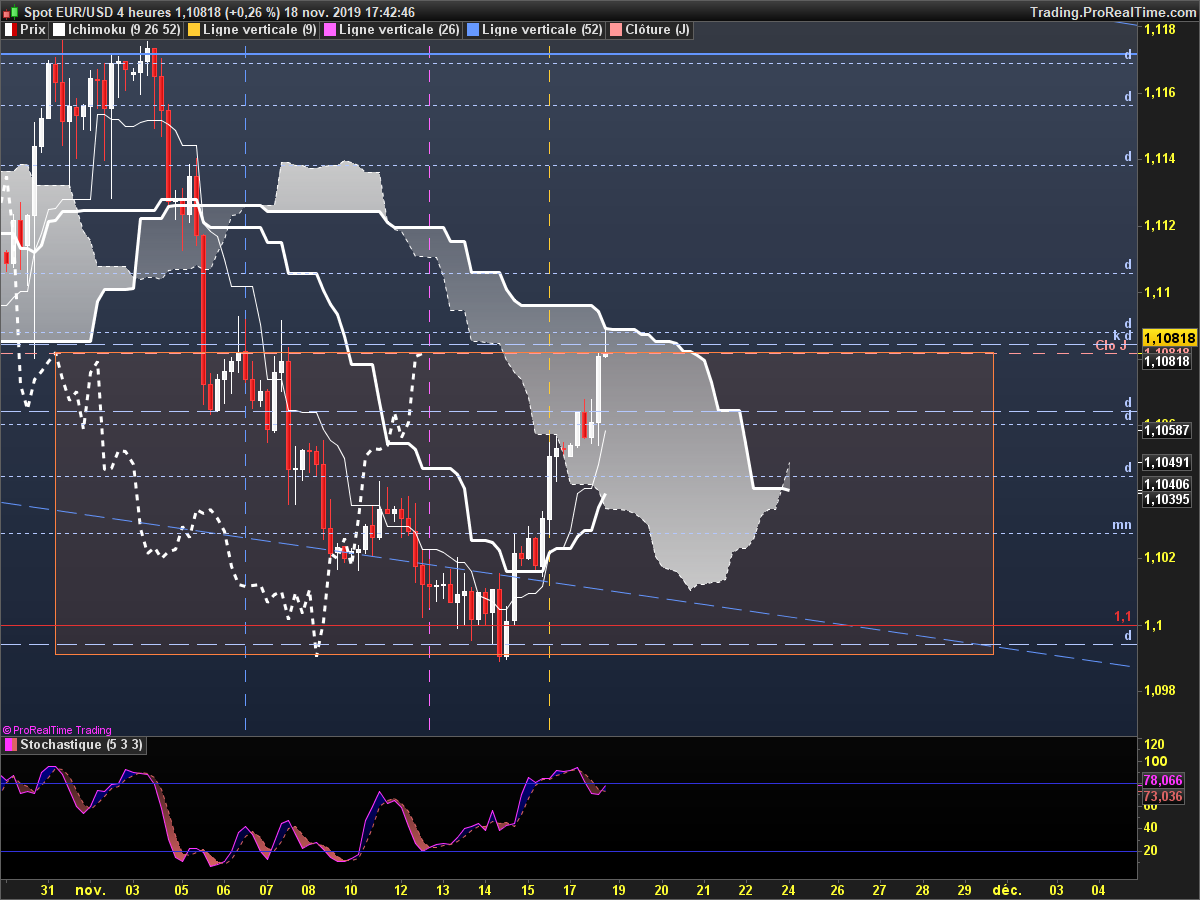Open the Clôture (J) indicator label
This screenshot has width=1200, height=900.
(657, 30)
